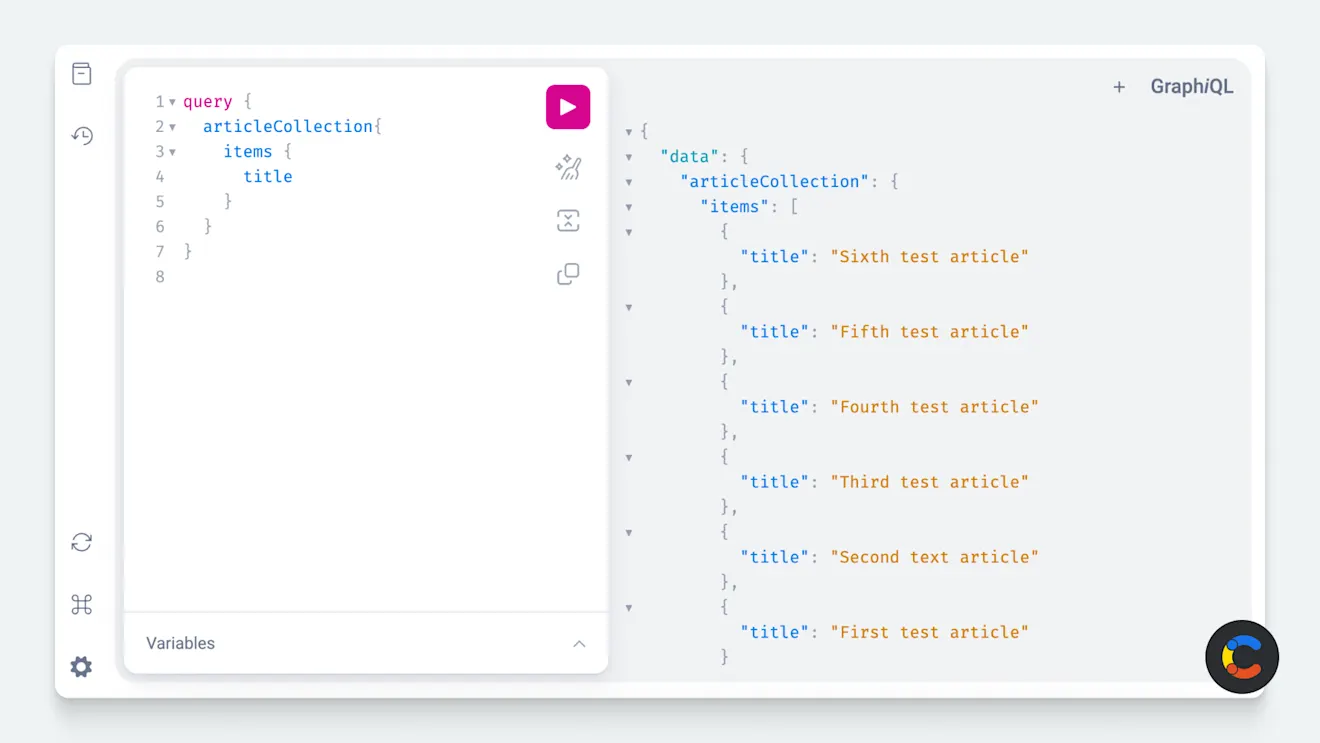1320x743 pixels.
Task: Open the documentation explorer icon
Action: click(x=82, y=74)
